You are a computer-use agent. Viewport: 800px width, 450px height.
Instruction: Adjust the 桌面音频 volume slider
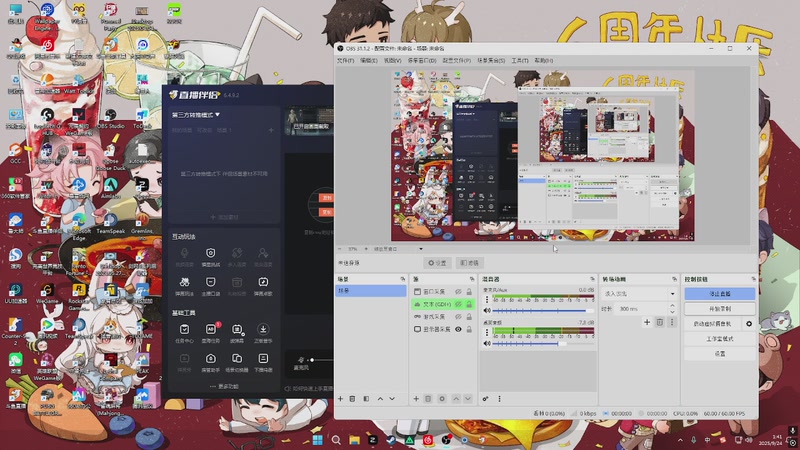(x=543, y=343)
